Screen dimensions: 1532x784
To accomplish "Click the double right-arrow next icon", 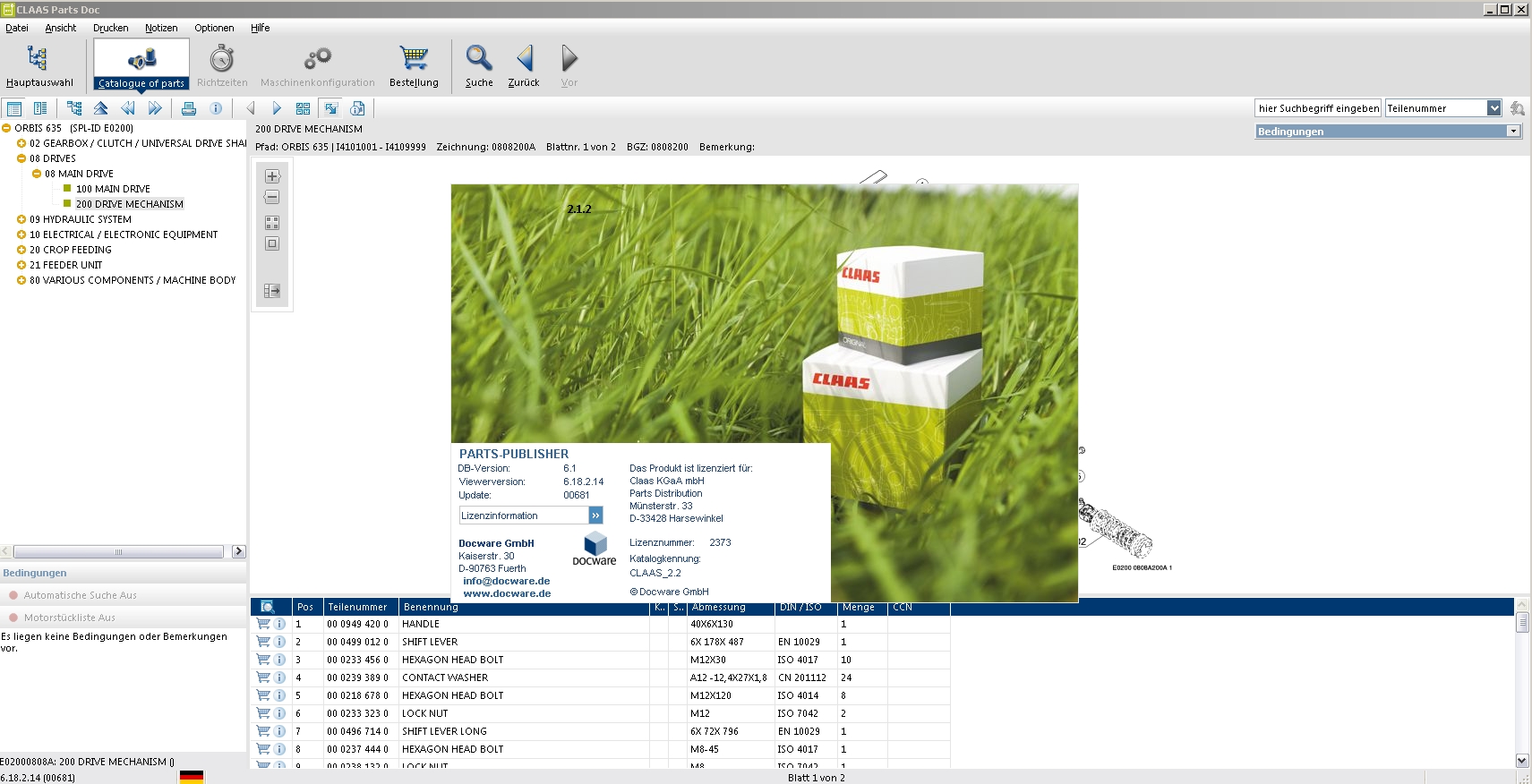I will (155, 108).
